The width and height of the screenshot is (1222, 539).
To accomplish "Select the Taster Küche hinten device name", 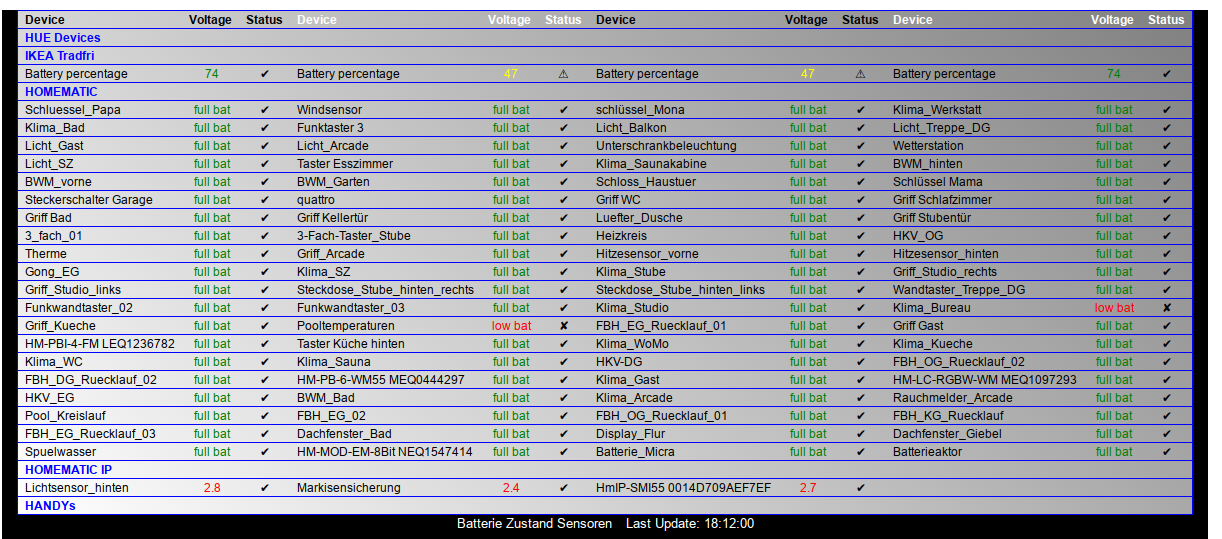I will [x=351, y=344].
